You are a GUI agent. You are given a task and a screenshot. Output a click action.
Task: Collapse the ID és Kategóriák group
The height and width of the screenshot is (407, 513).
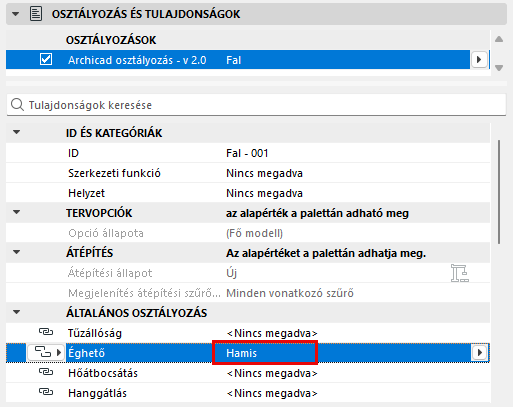point(16,132)
